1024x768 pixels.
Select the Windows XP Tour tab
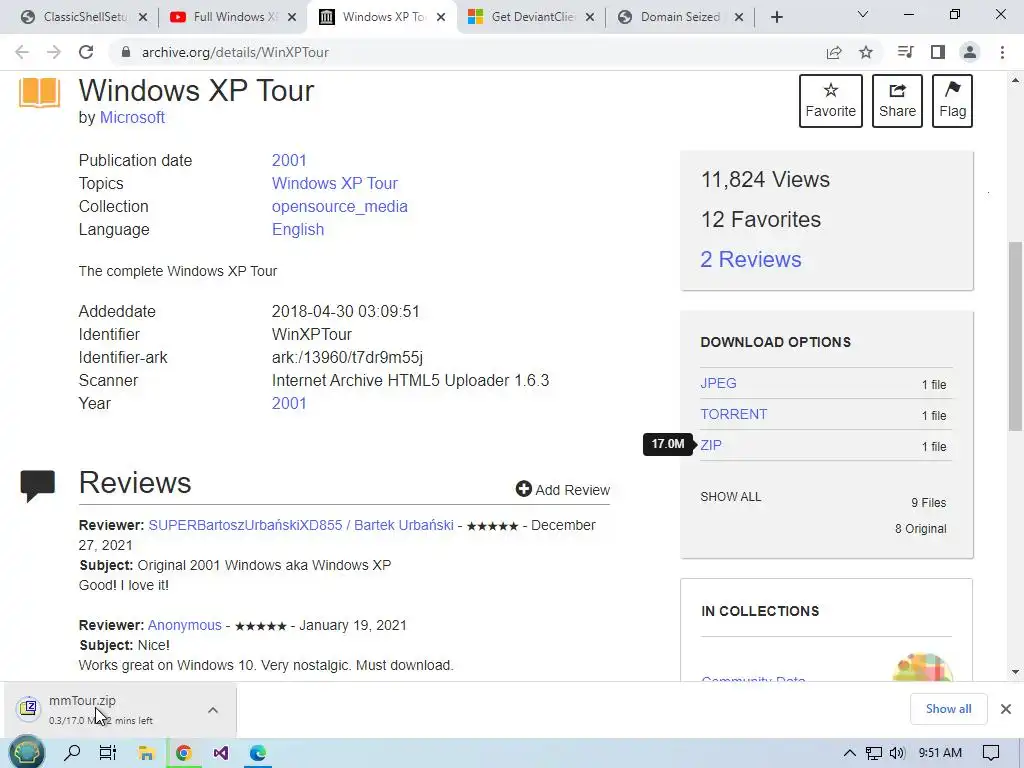point(382,17)
